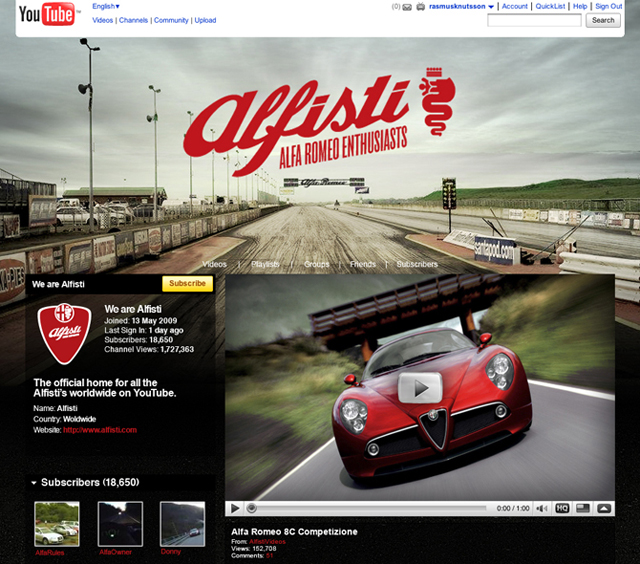Click the large play overlay on video
The image size is (640, 564).
point(420,387)
